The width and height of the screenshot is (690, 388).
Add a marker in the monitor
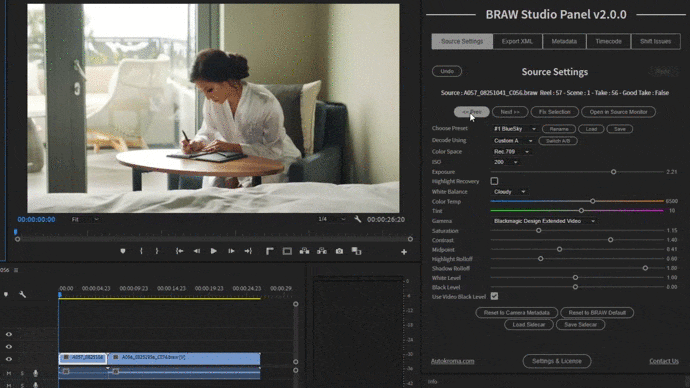coord(123,251)
